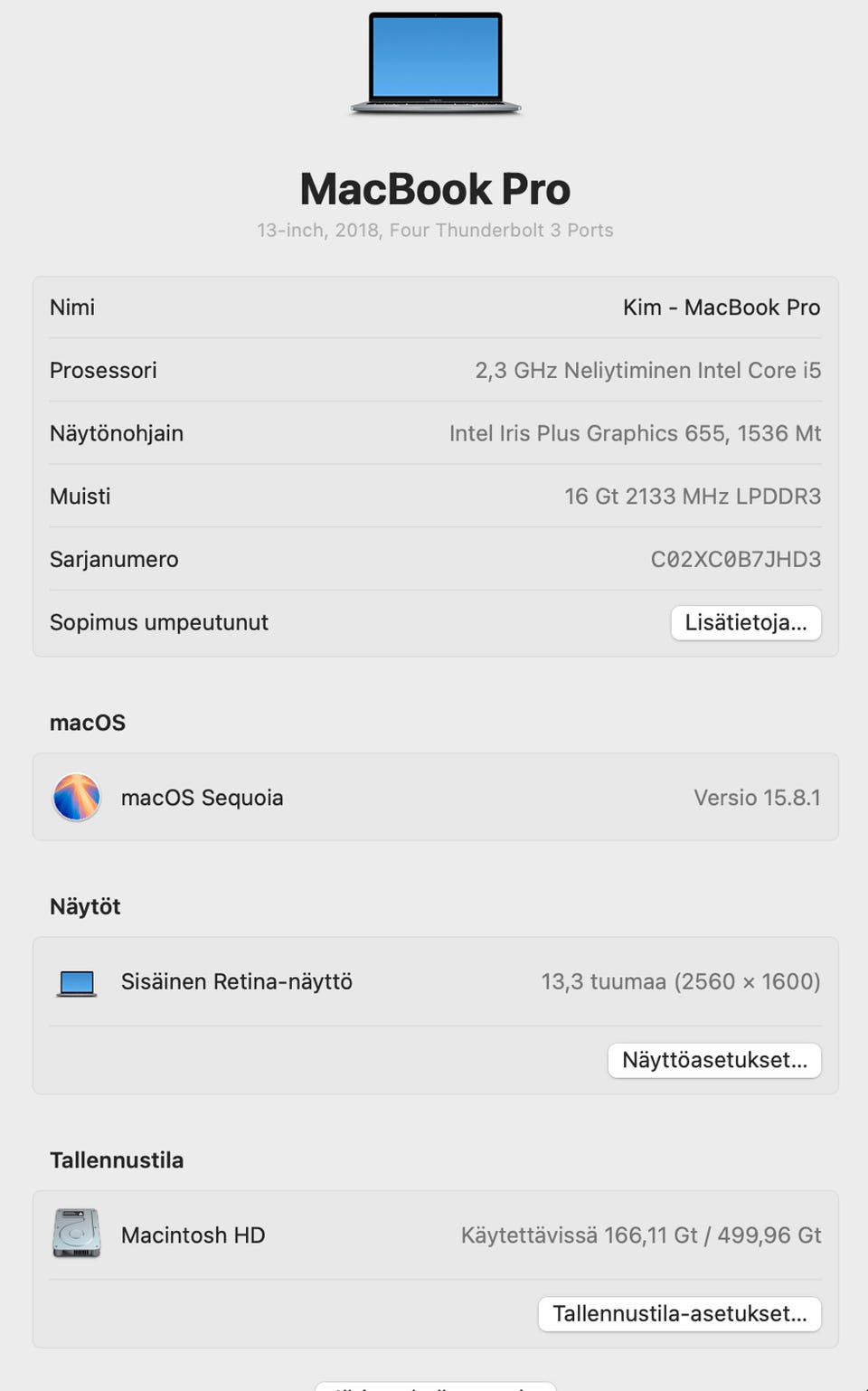Open Näyttöasetukset display settings
Screen dimensions: 868x1391
(x=714, y=1060)
